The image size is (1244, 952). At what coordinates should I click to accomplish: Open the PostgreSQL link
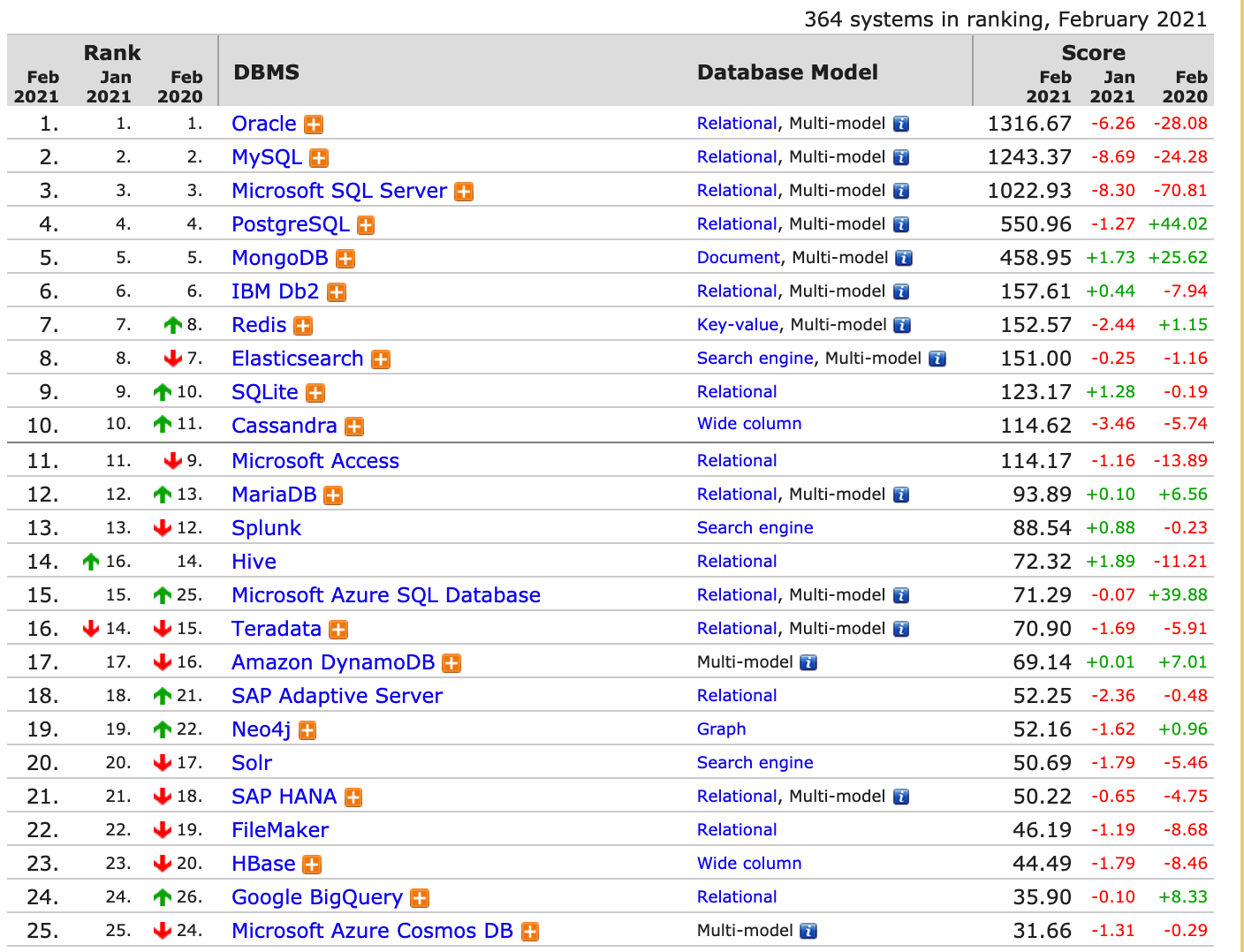click(x=291, y=224)
